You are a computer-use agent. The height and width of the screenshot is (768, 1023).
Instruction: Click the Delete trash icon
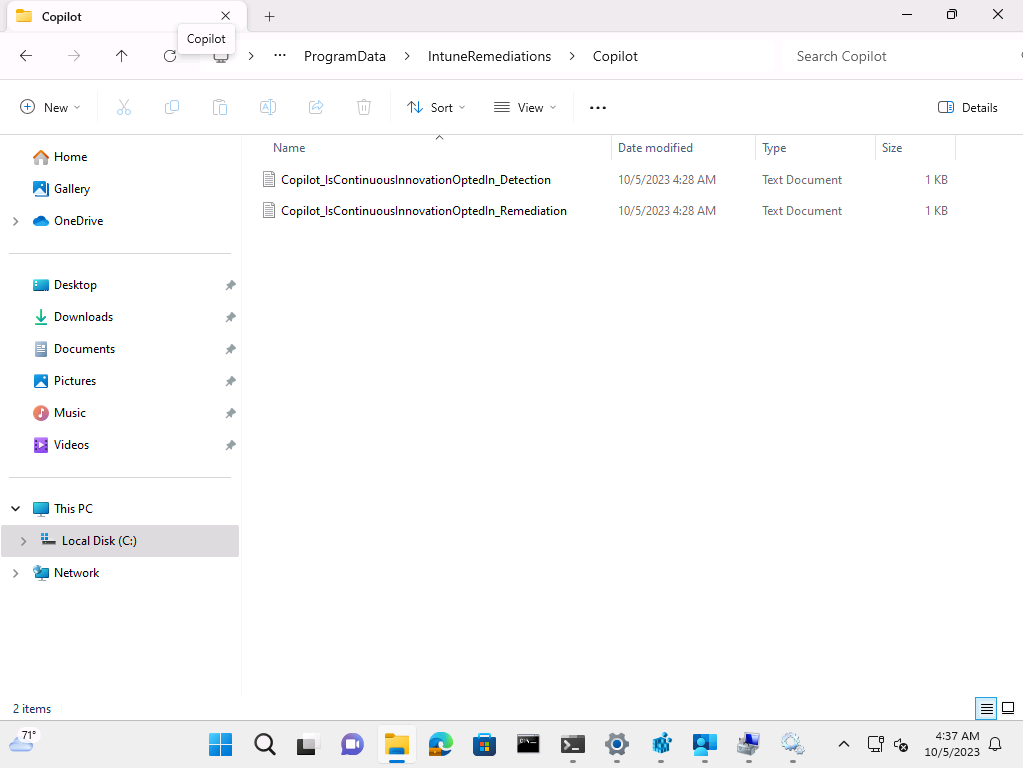click(364, 107)
